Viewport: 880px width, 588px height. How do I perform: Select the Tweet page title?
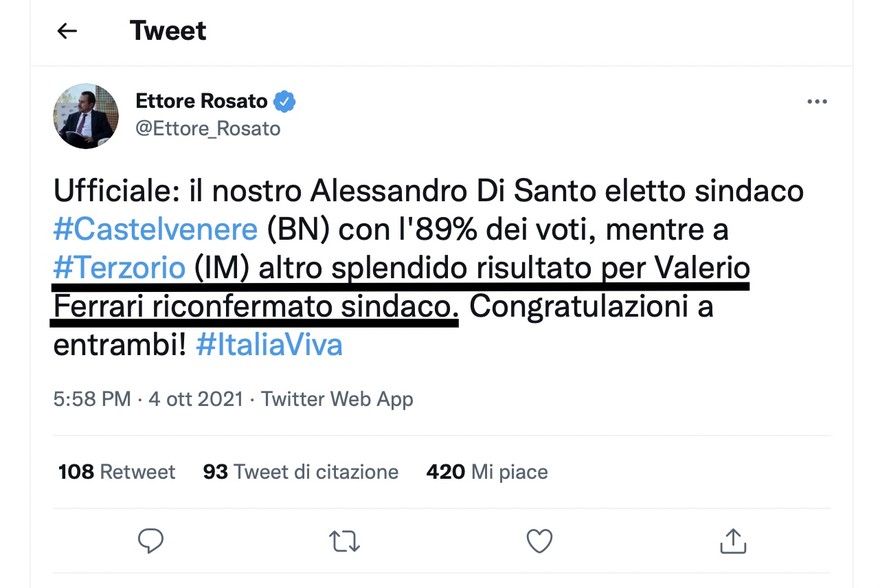(x=168, y=31)
